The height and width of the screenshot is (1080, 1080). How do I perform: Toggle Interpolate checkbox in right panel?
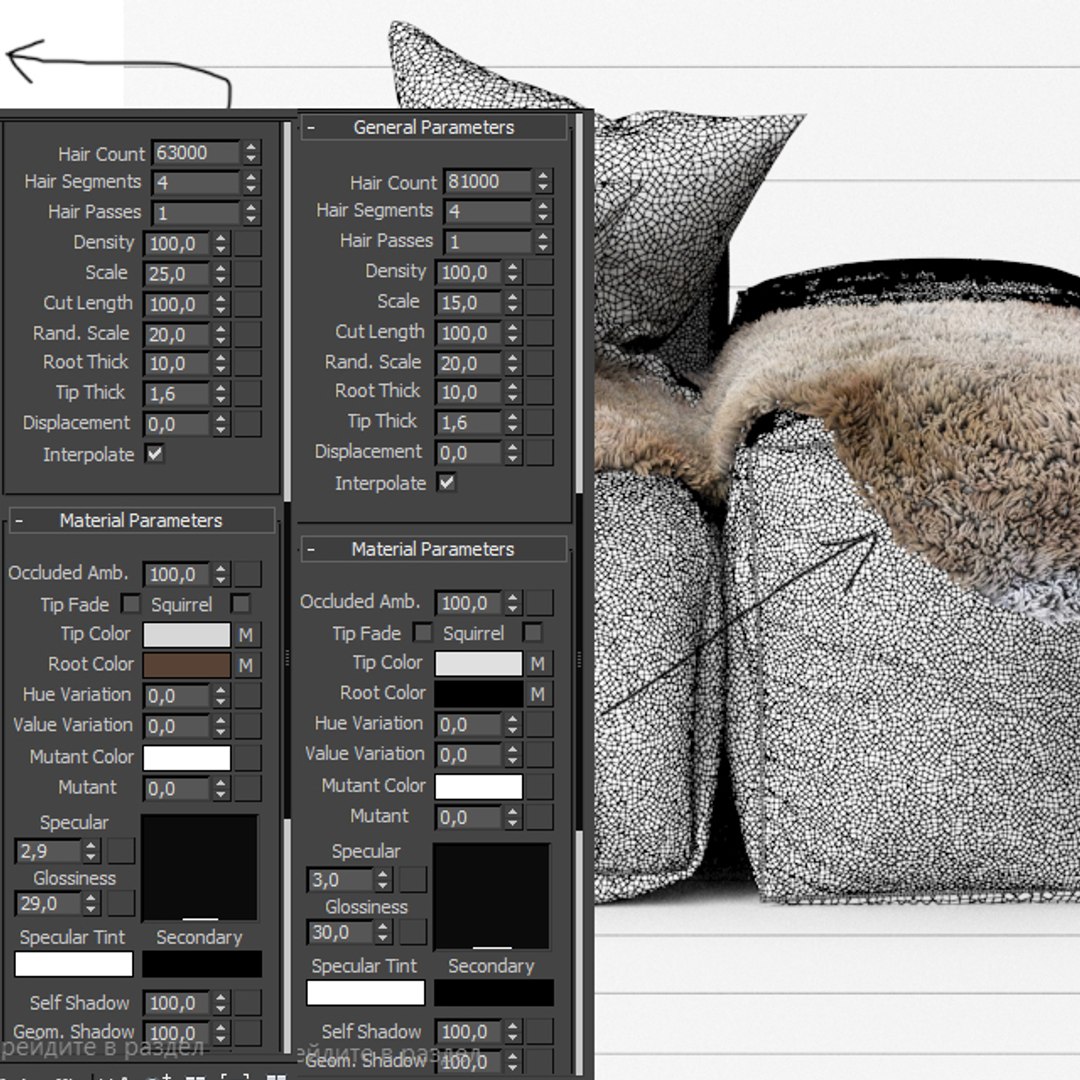point(446,482)
